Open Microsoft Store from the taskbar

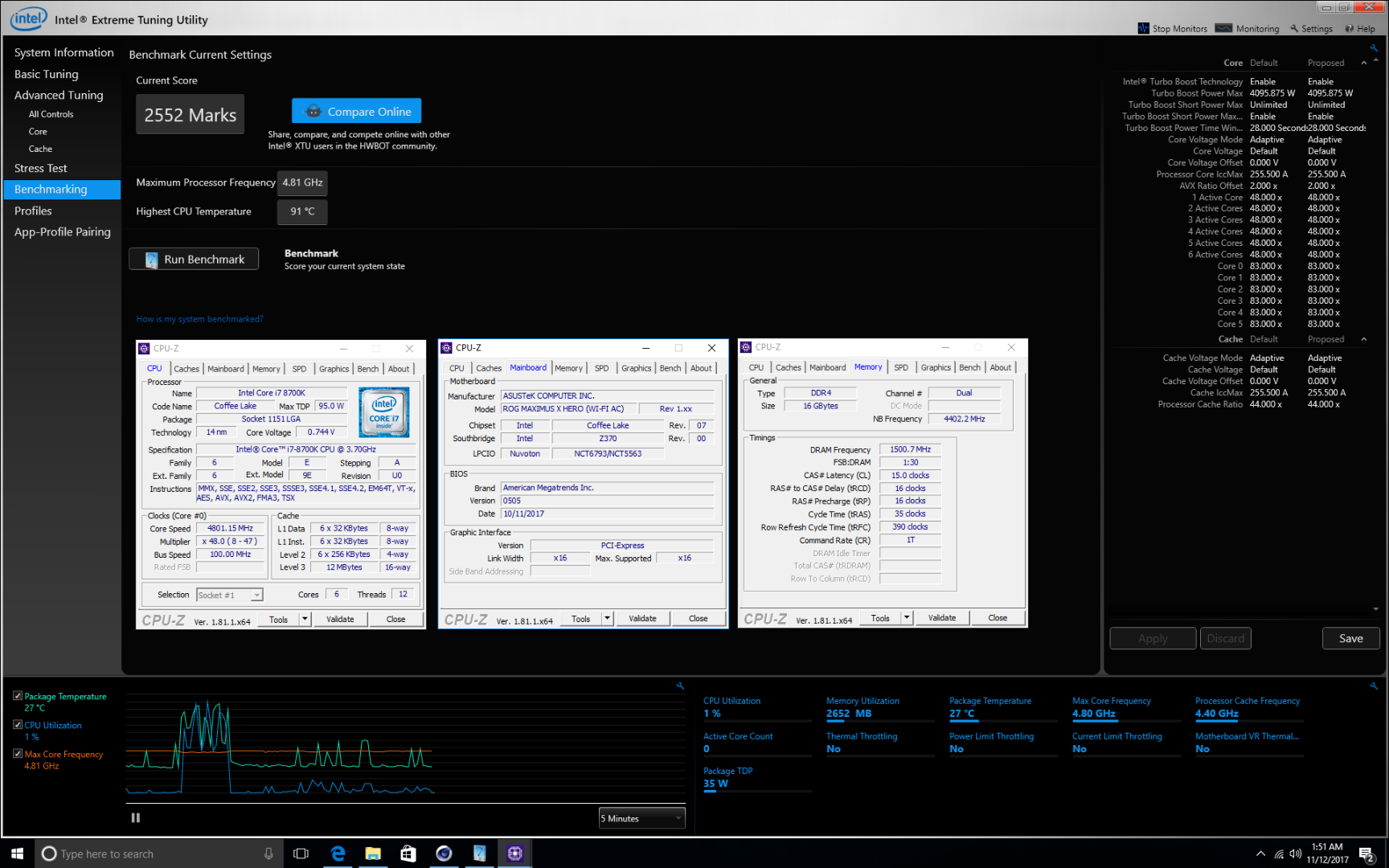click(408, 854)
